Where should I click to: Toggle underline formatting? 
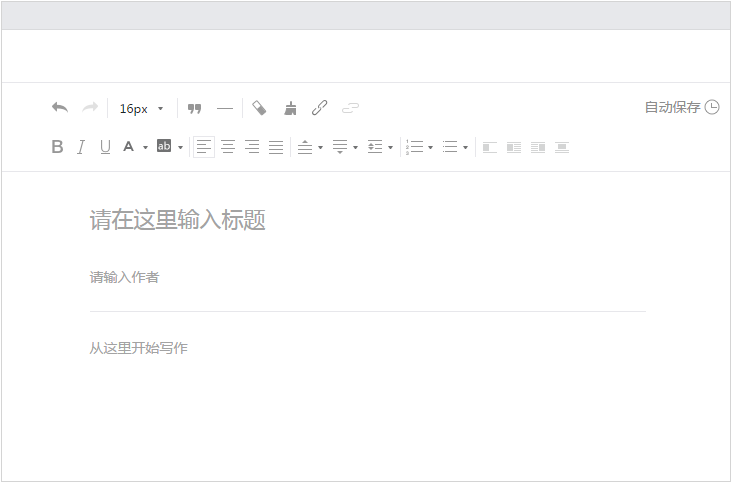[x=105, y=147]
